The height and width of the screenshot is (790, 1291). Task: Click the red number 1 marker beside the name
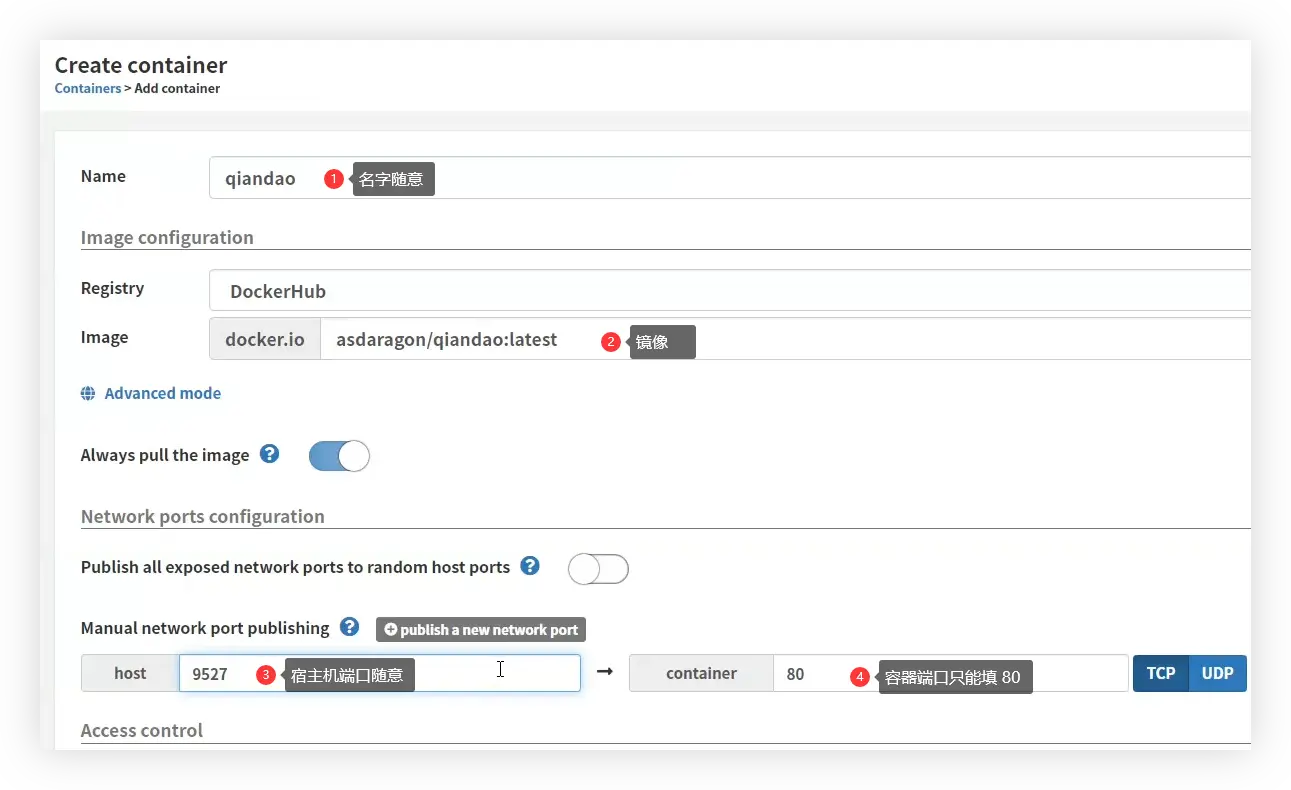(334, 179)
